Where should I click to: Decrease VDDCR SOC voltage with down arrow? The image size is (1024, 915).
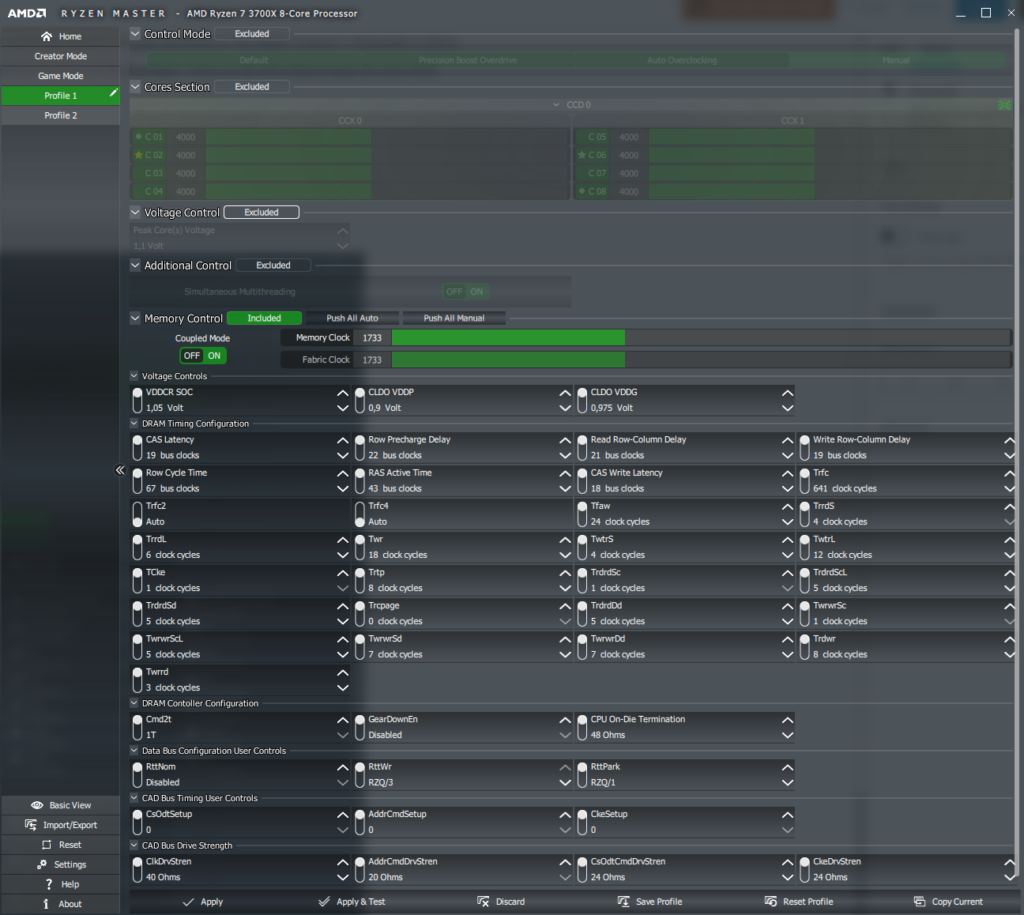pyautogui.click(x=342, y=408)
